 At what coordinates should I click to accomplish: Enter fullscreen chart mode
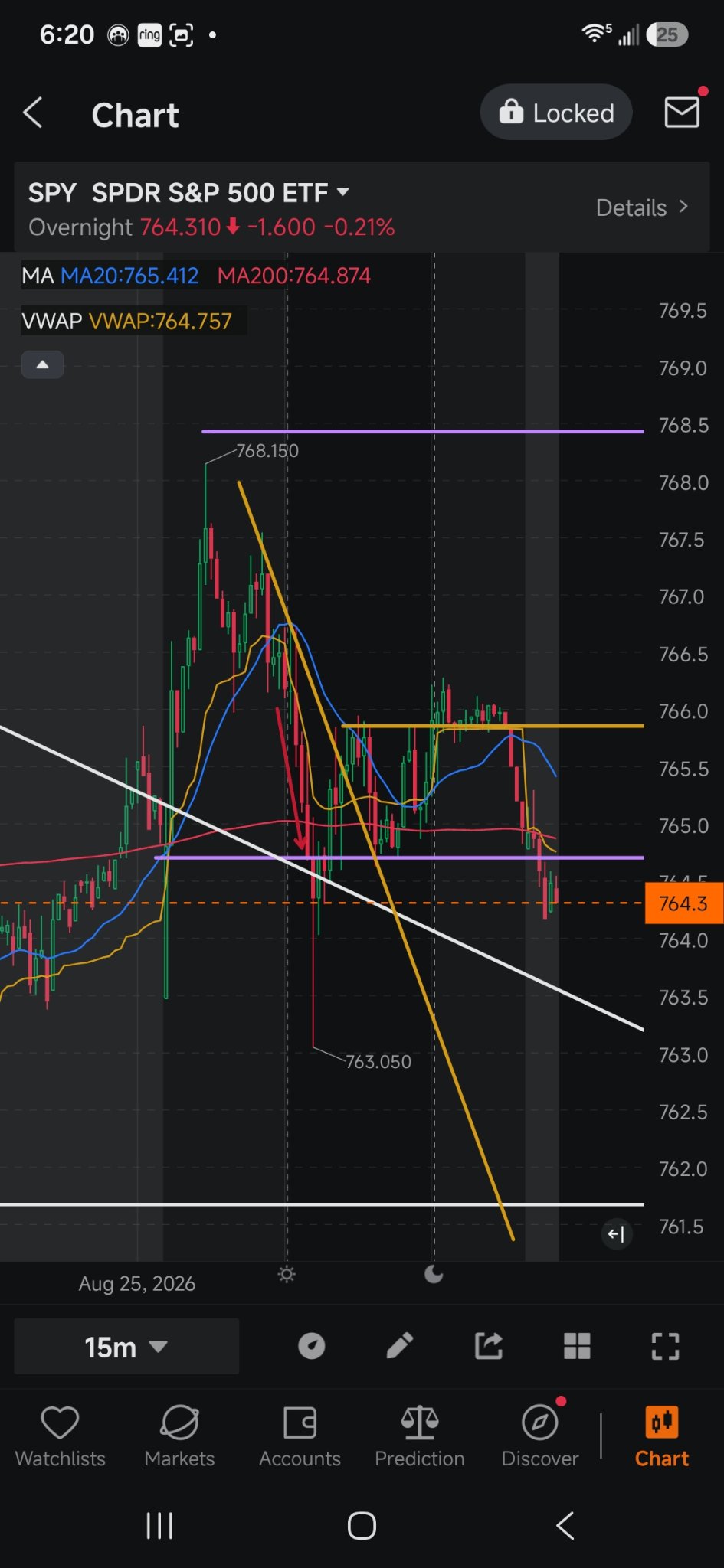665,1346
